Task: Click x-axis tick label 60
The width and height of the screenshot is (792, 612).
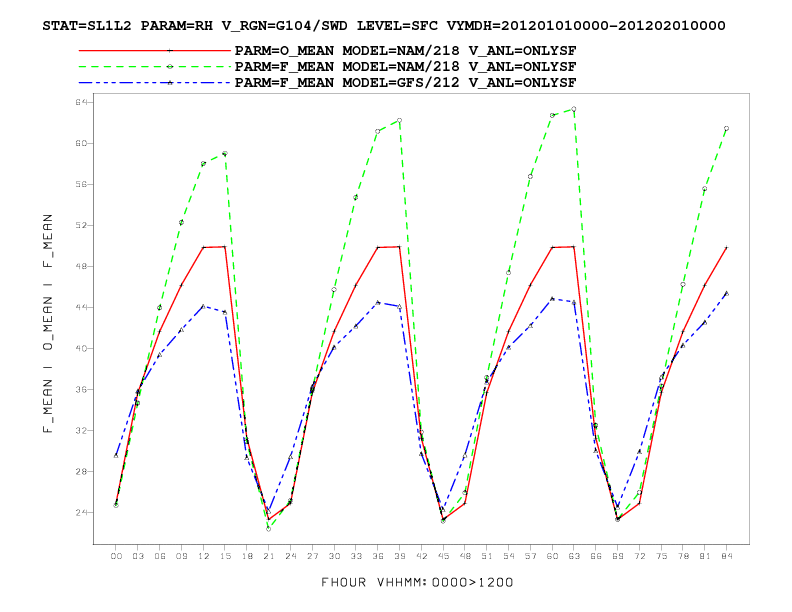Action: click(552, 556)
